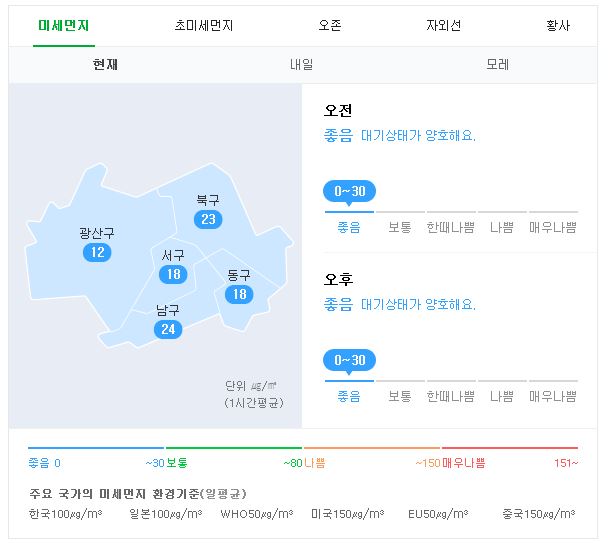Select the 미세먼지 tab
The image size is (610, 543).
point(64,26)
